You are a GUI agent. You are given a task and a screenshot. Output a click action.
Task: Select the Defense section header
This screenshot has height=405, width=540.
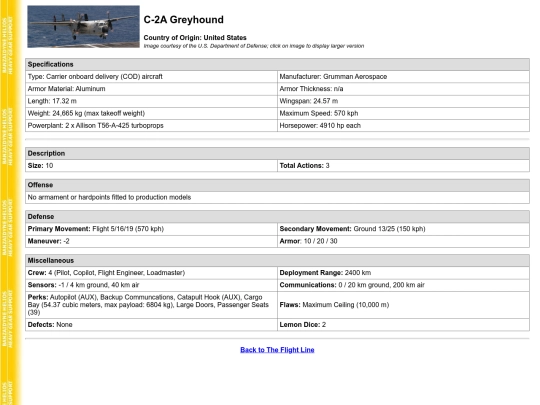click(277, 217)
